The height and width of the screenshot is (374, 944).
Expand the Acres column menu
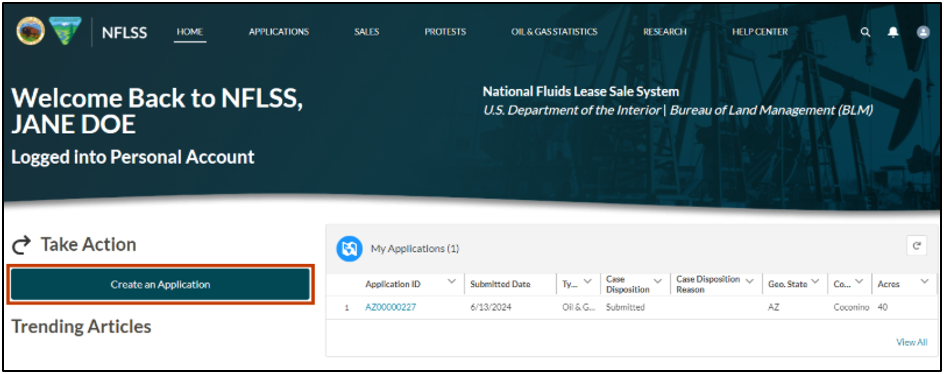[x=924, y=282]
